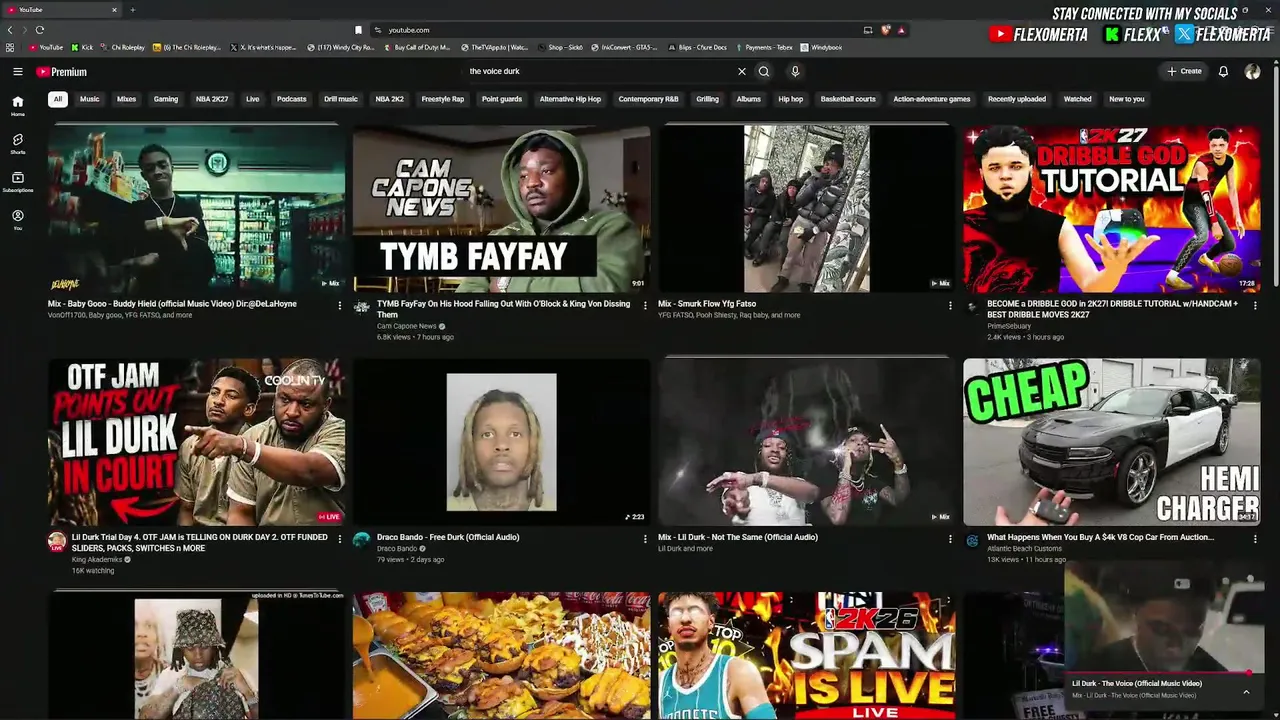The image size is (1280, 720).
Task: Open Mix - Lil Durk Not The Same title
Action: (738, 537)
